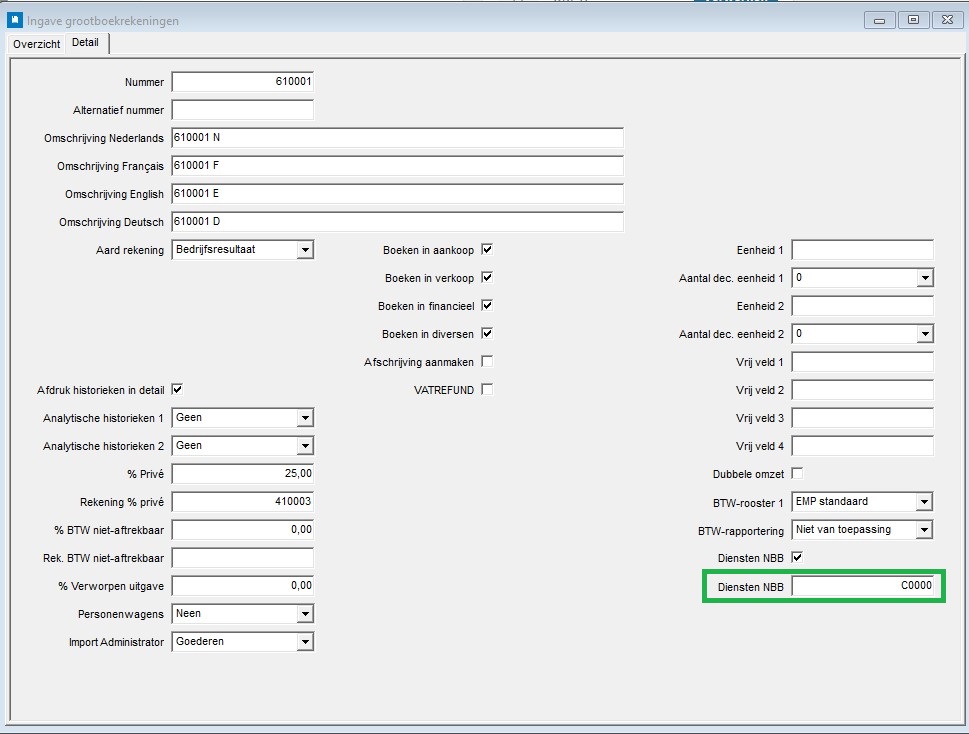Focus the Omschrijving Nederlands field
Image resolution: width=969 pixels, height=734 pixels.
tap(397, 137)
